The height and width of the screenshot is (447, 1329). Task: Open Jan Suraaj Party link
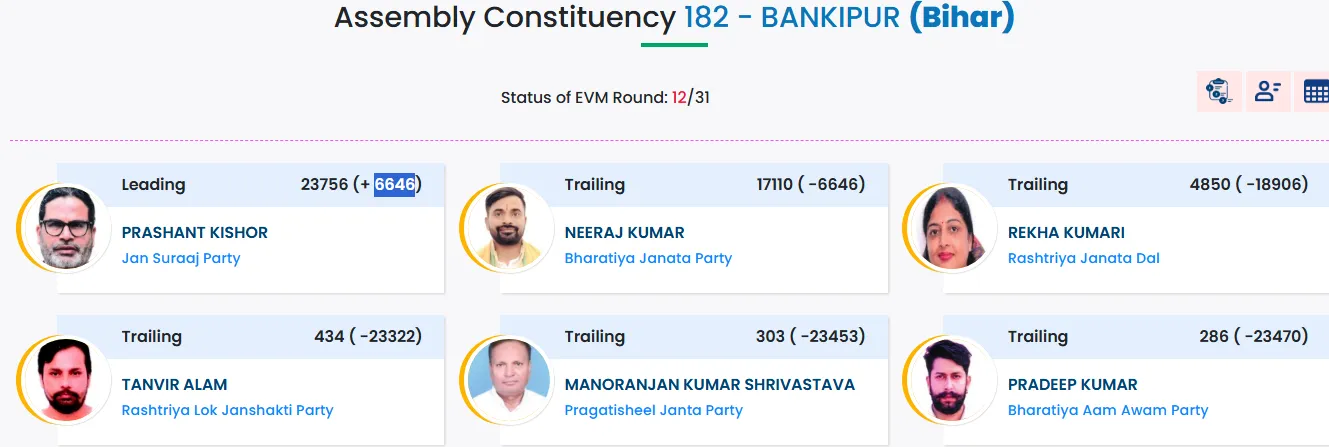(x=181, y=258)
